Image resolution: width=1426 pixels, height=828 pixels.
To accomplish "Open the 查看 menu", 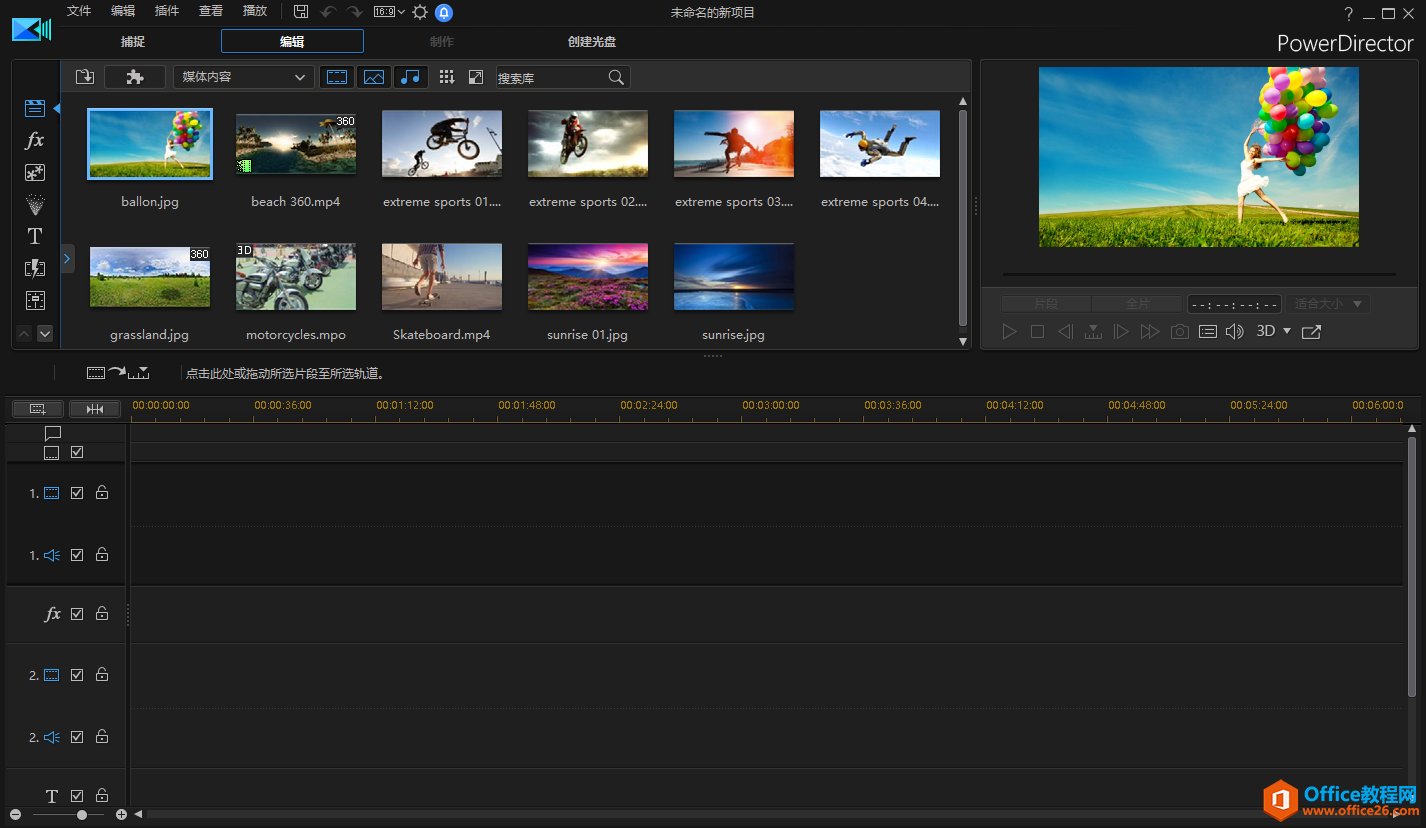I will pos(211,11).
